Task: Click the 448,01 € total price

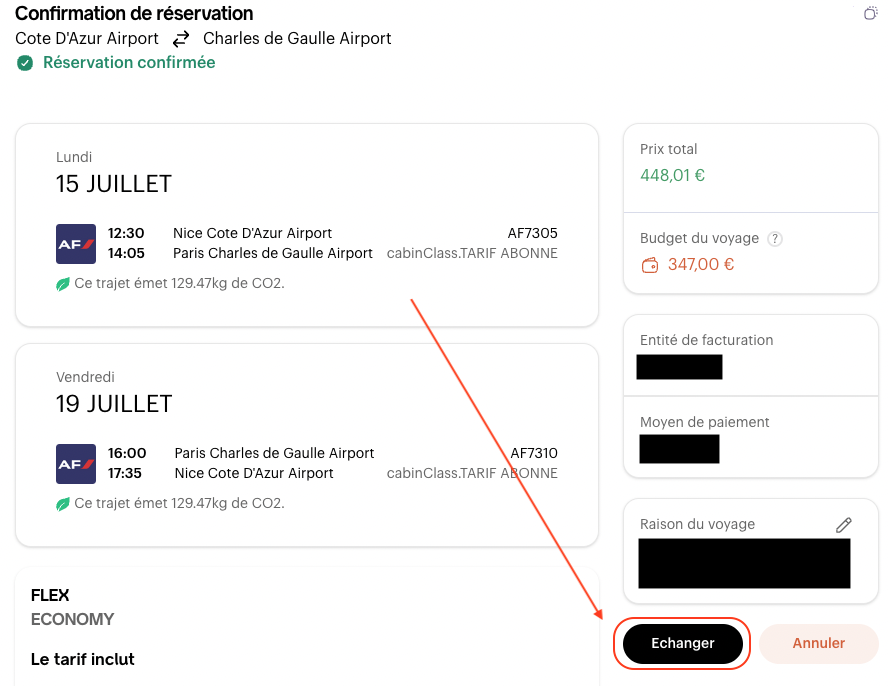Action: point(672,175)
